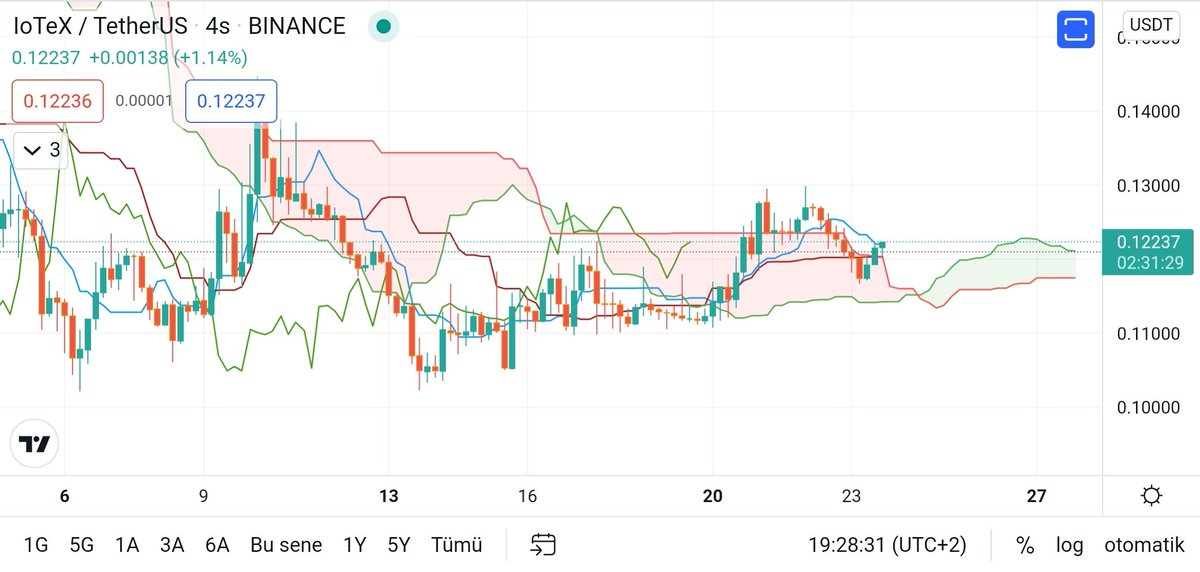1200x572 pixels.
Task: Change the 4s chart interval
Action: tap(218, 26)
